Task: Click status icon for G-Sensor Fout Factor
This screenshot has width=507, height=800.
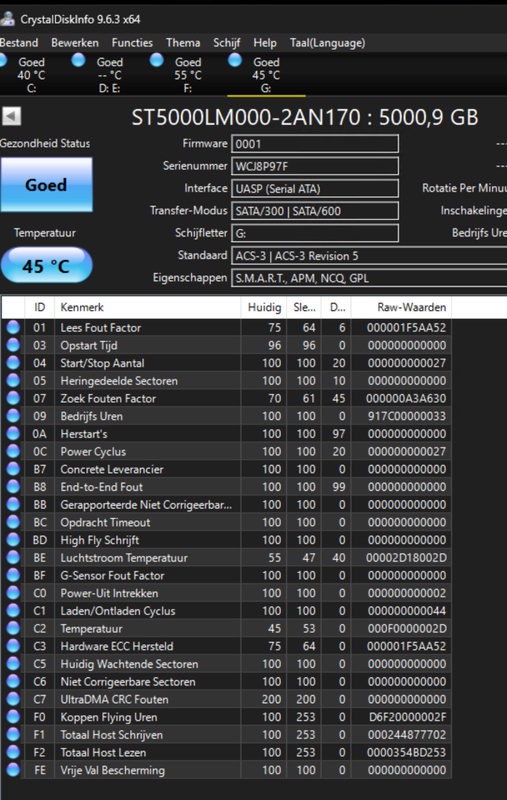Action: pos(13,576)
